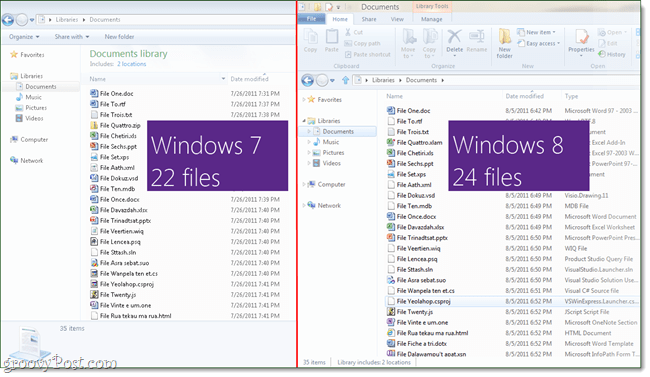Sort by Type column in Windows 8
Viewport: 650px width, 377px height.
[x=571, y=96]
